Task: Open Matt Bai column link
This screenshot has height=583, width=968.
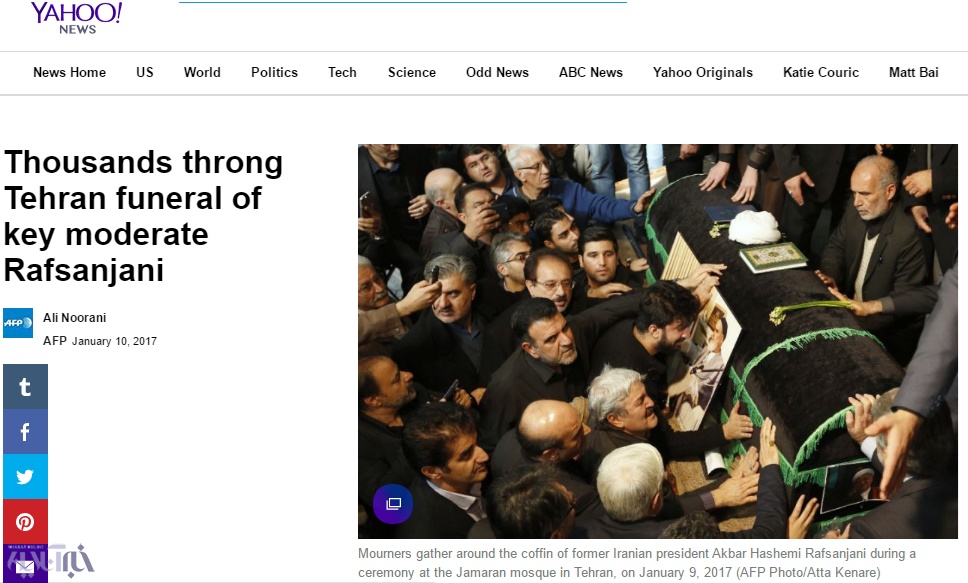Action: pos(914,72)
